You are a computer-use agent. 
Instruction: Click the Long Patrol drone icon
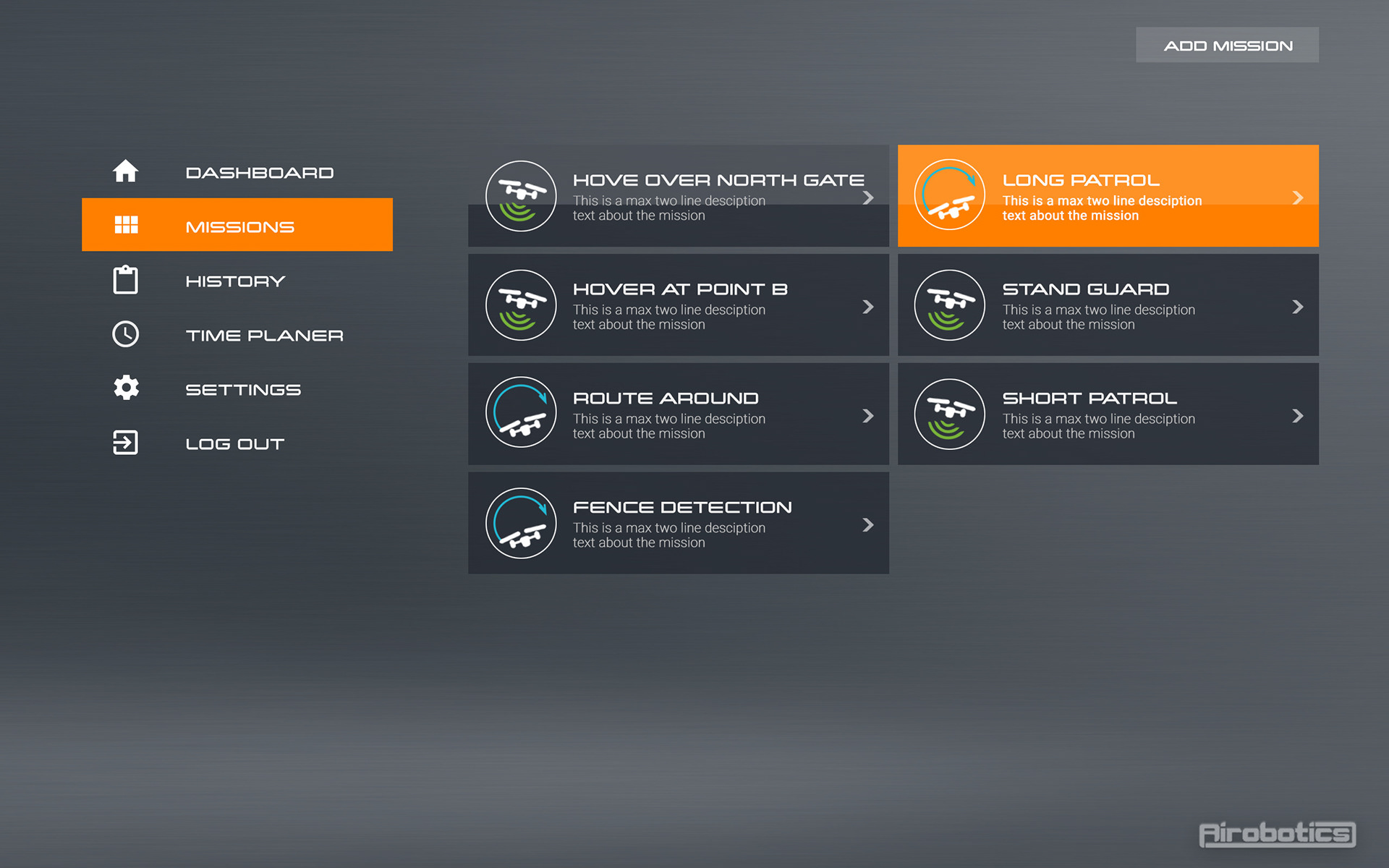(x=949, y=195)
